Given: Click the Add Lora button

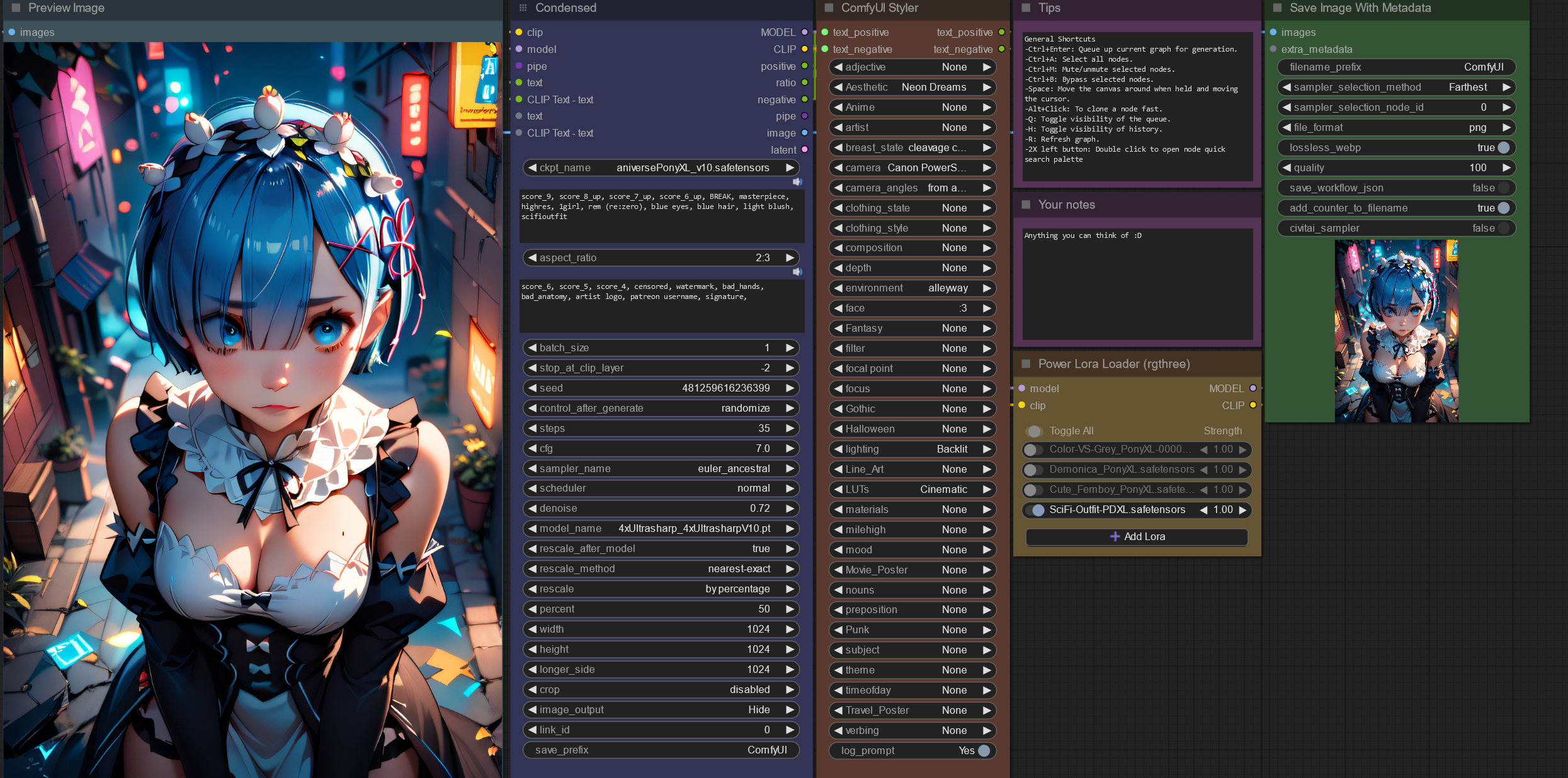Looking at the screenshot, I should coord(1137,537).
